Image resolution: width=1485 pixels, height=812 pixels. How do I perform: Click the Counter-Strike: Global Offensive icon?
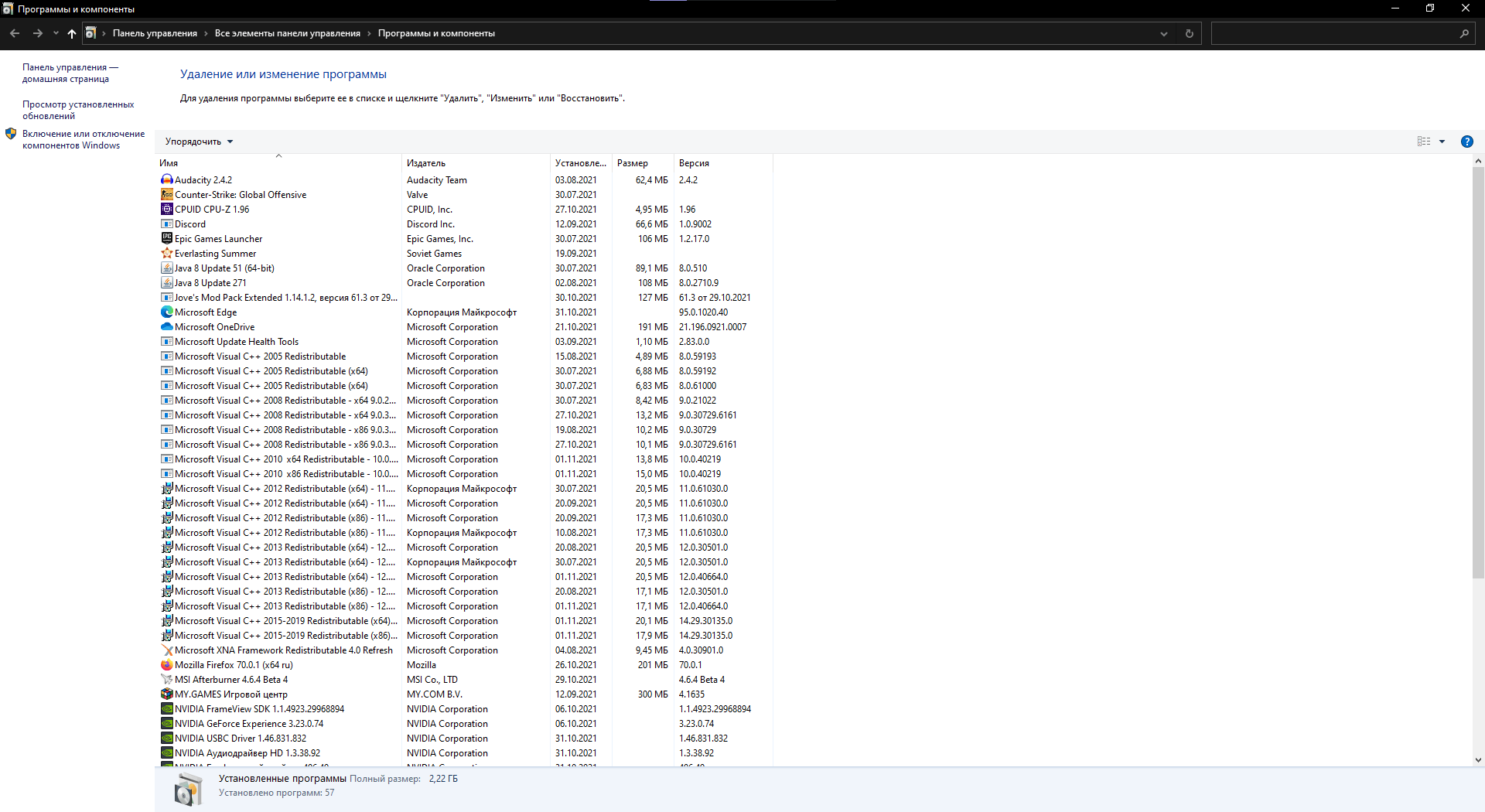[x=166, y=195]
